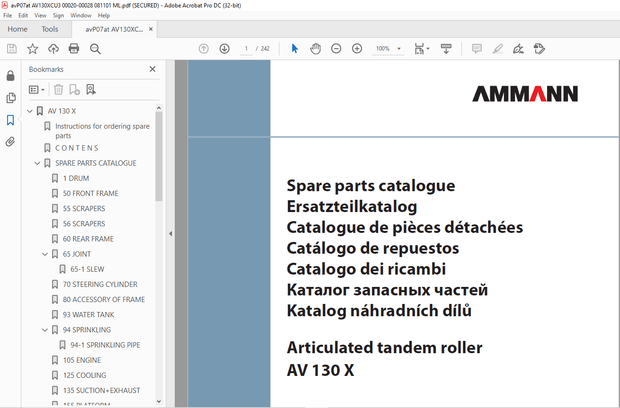Jump to Instructions for ordering spare parts
The height and width of the screenshot is (408, 620).
(102, 131)
